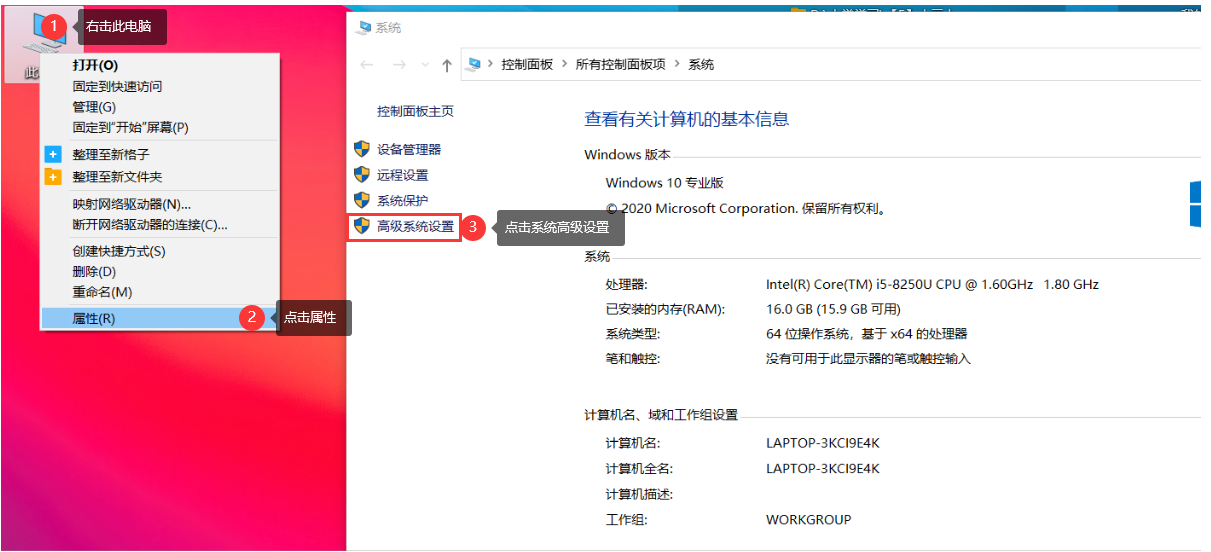Click 所有控制面板项 in the breadcrumb
The image size is (1211, 552).
pyautogui.click(x=620, y=64)
